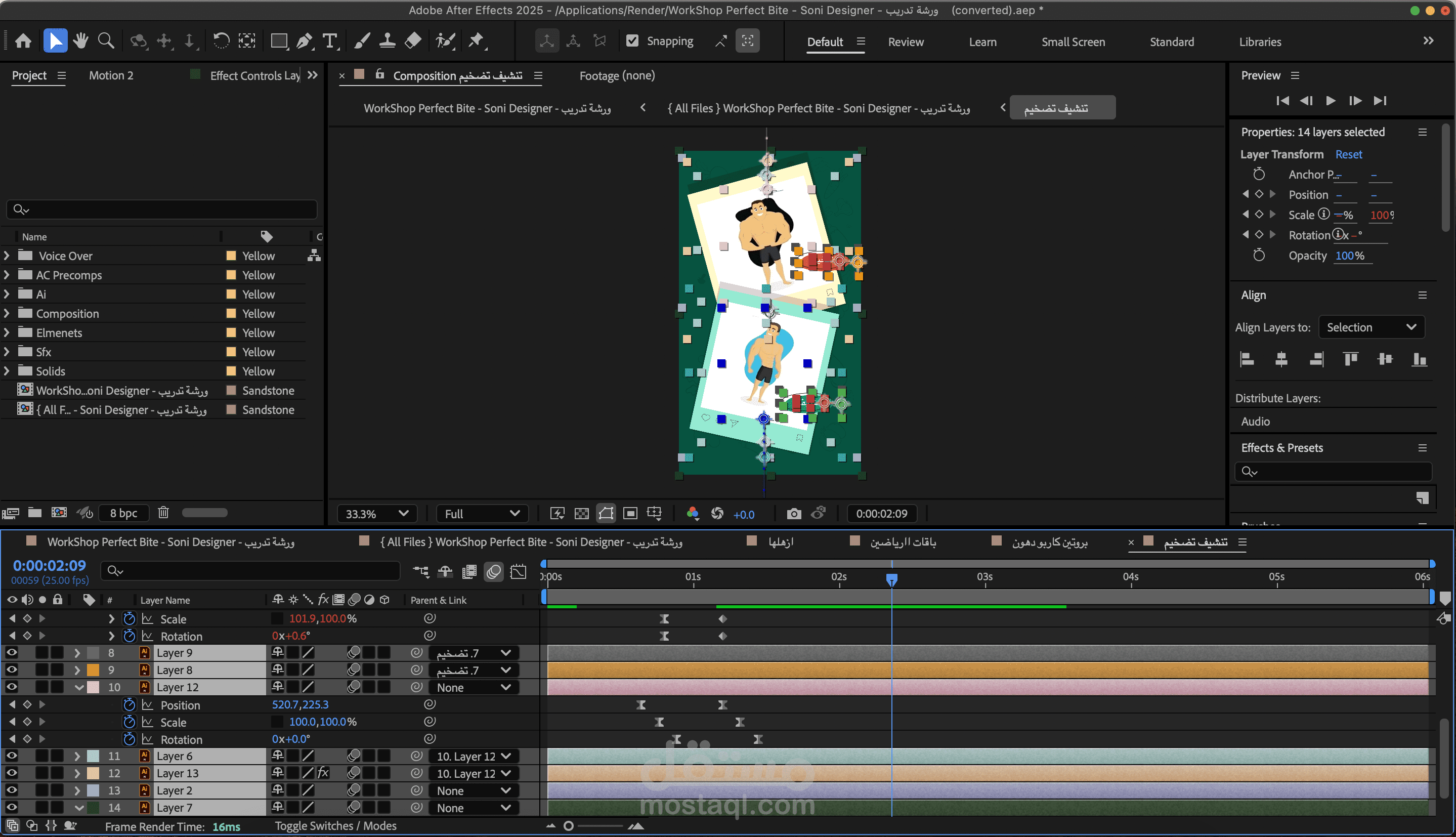Click the delete trash icon in the Project panel
The image size is (1456, 837).
(x=163, y=512)
